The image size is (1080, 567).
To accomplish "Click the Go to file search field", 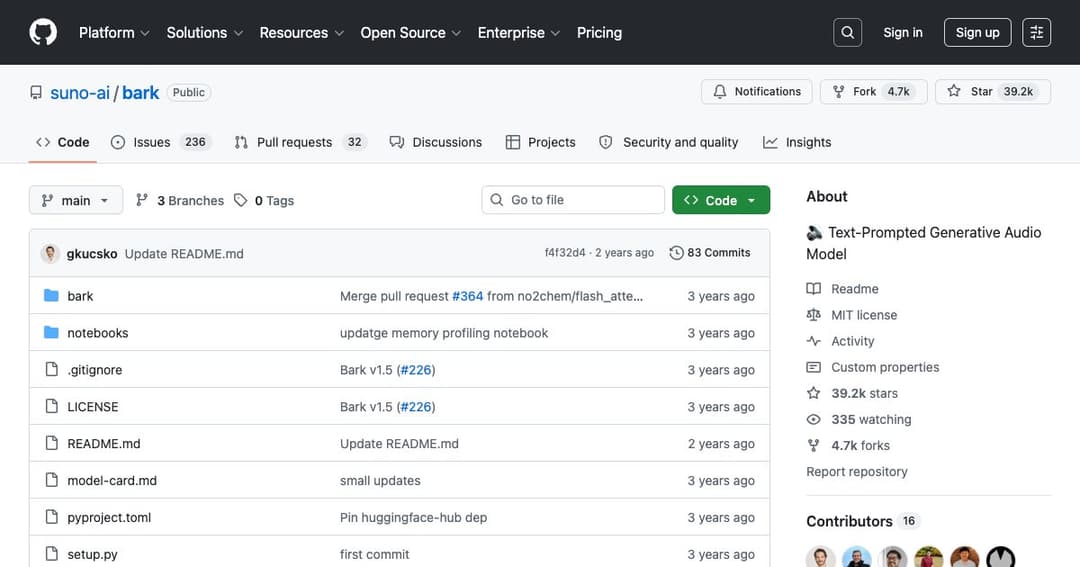I will tap(573, 200).
